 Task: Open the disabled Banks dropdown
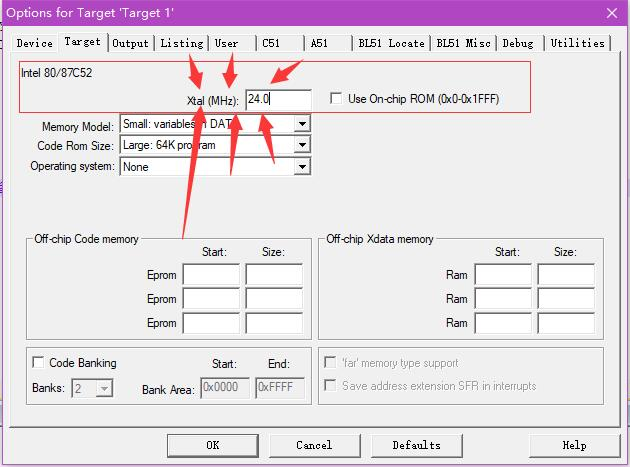tap(92, 388)
